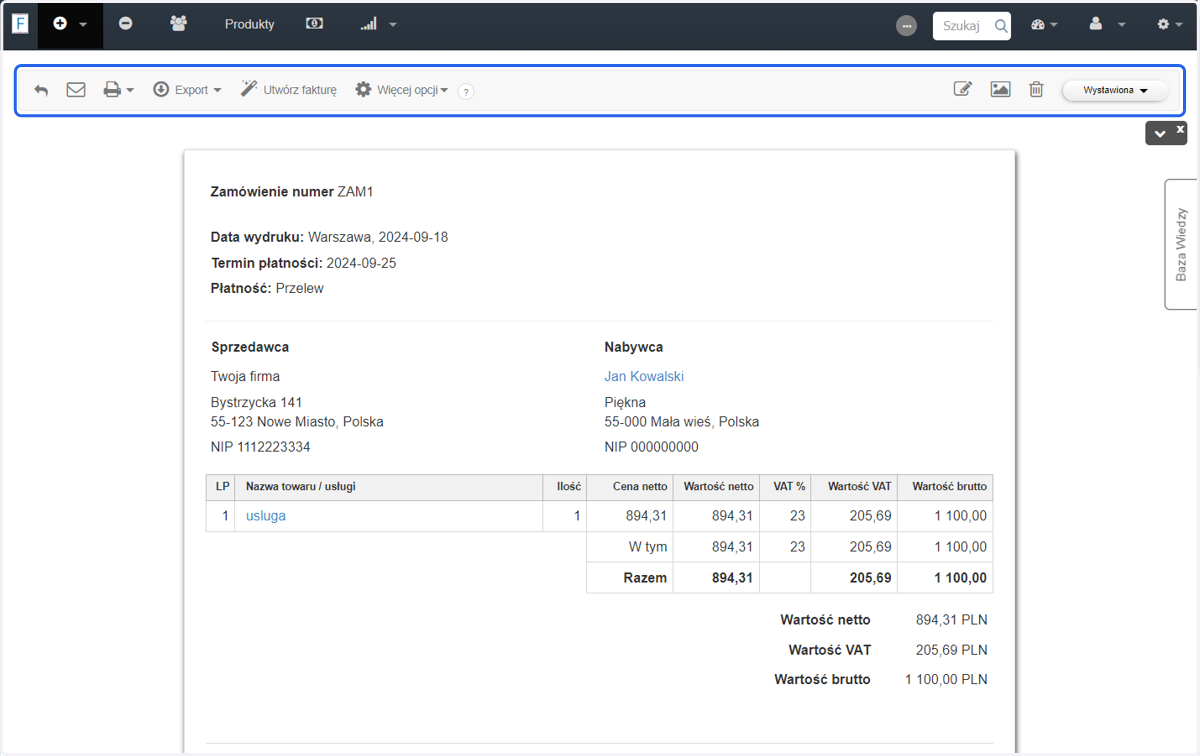Open the dashboard gauge dropdown
The image size is (1200, 756).
1044,25
